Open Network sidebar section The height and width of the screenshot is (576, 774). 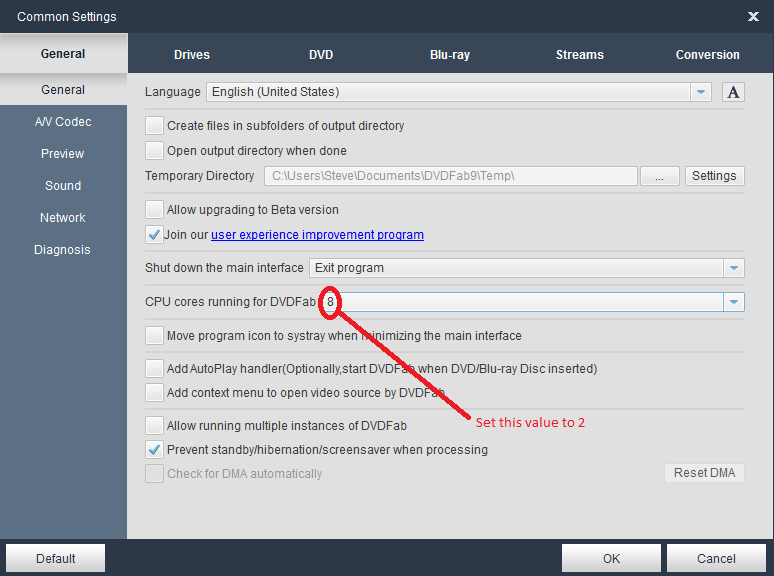(63, 218)
